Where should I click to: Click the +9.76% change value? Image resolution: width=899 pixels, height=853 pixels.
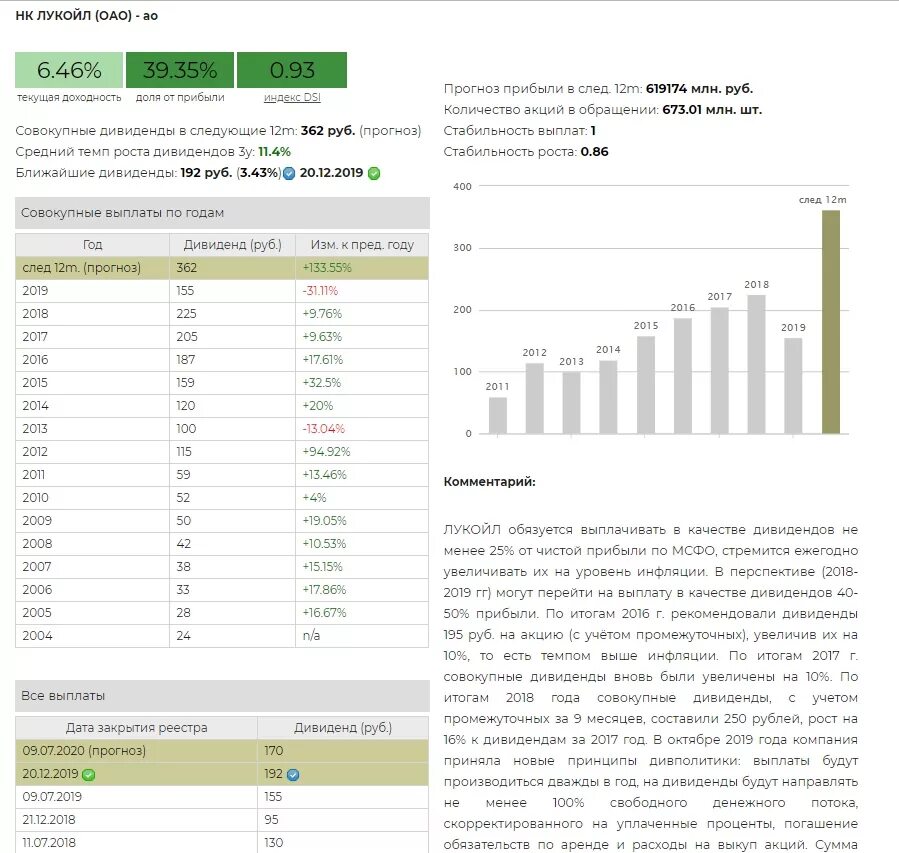pyautogui.click(x=322, y=314)
